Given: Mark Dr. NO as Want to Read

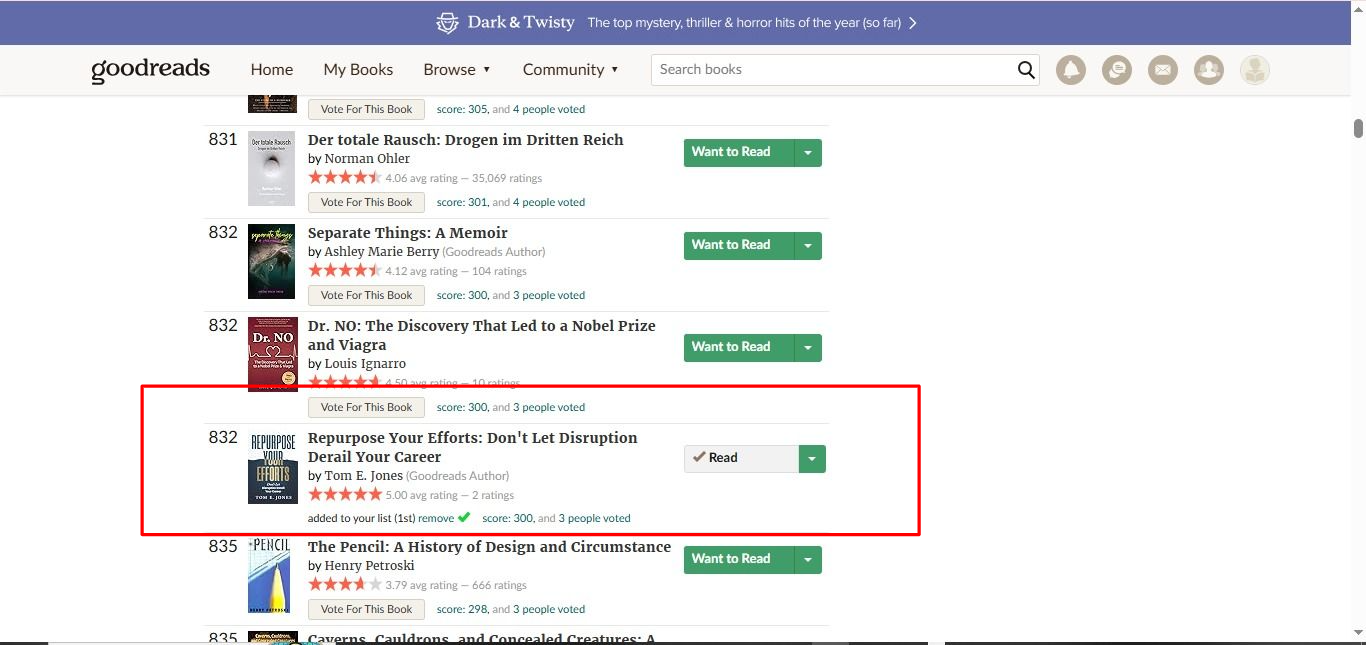Looking at the screenshot, I should click(739, 348).
